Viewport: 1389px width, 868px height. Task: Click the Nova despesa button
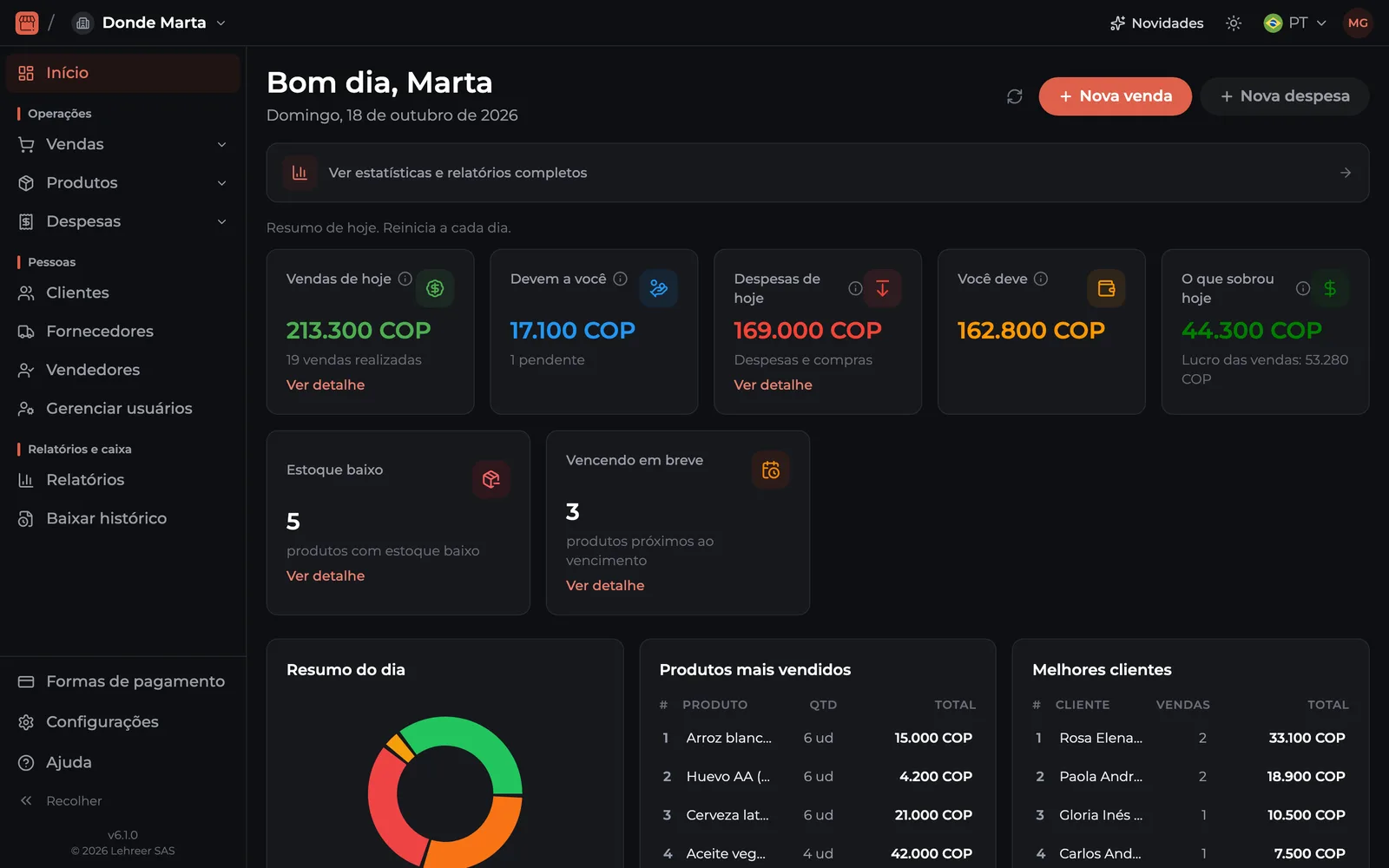tap(1285, 96)
